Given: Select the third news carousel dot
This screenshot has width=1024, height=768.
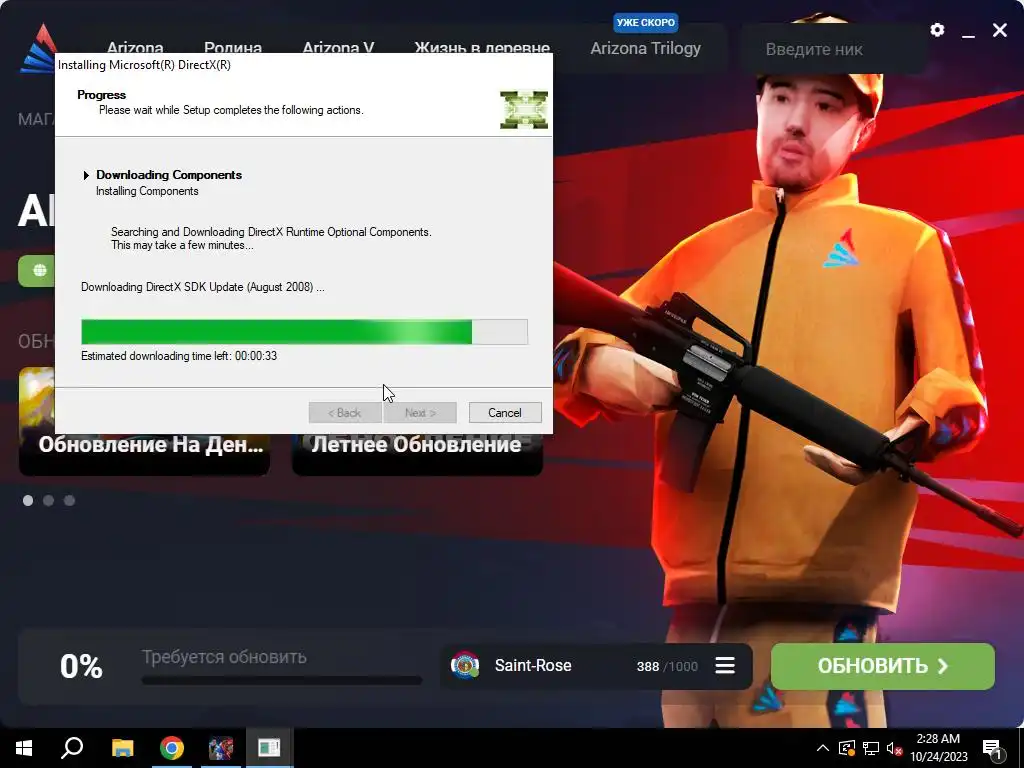Looking at the screenshot, I should 69,500.
